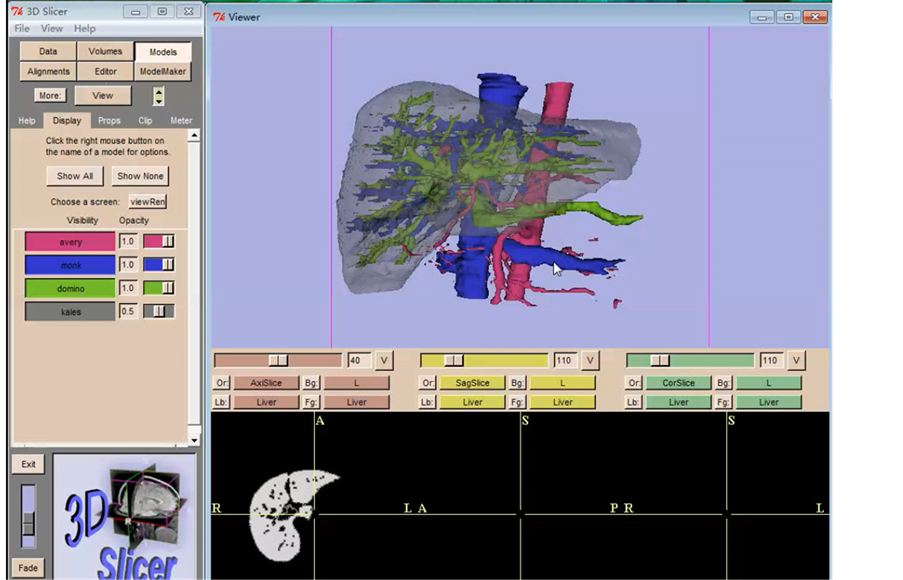Open the Volumes module

point(105,52)
